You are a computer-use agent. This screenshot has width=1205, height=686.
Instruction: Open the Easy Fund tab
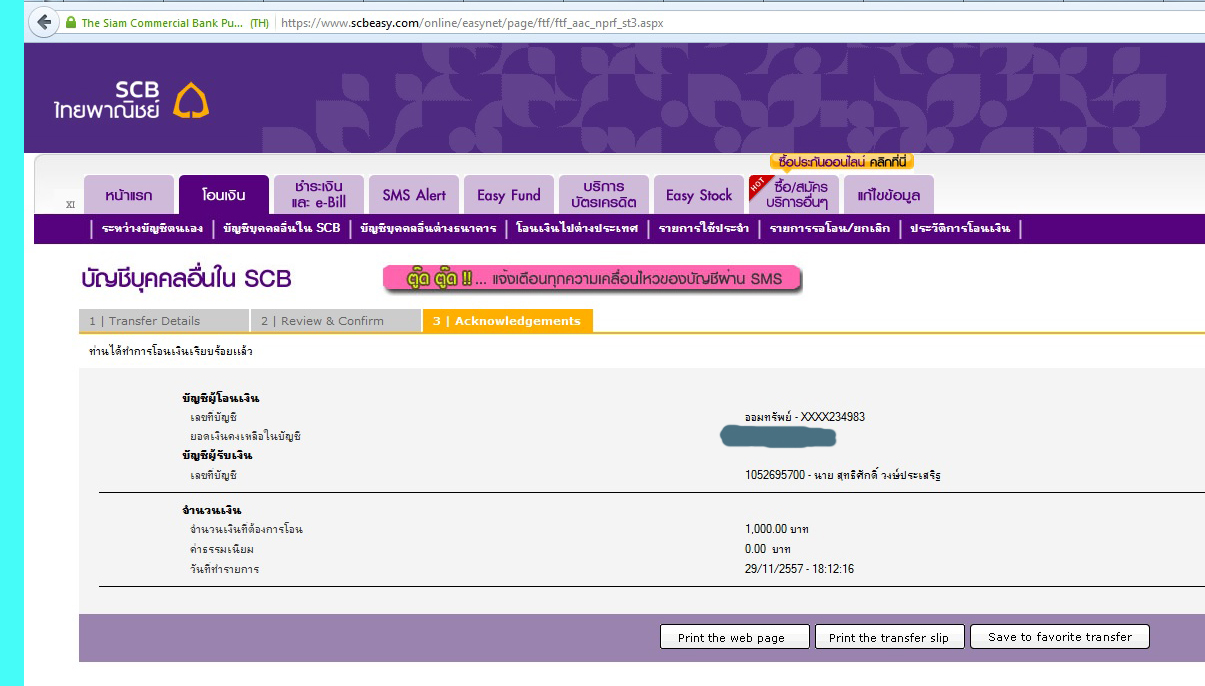(508, 195)
